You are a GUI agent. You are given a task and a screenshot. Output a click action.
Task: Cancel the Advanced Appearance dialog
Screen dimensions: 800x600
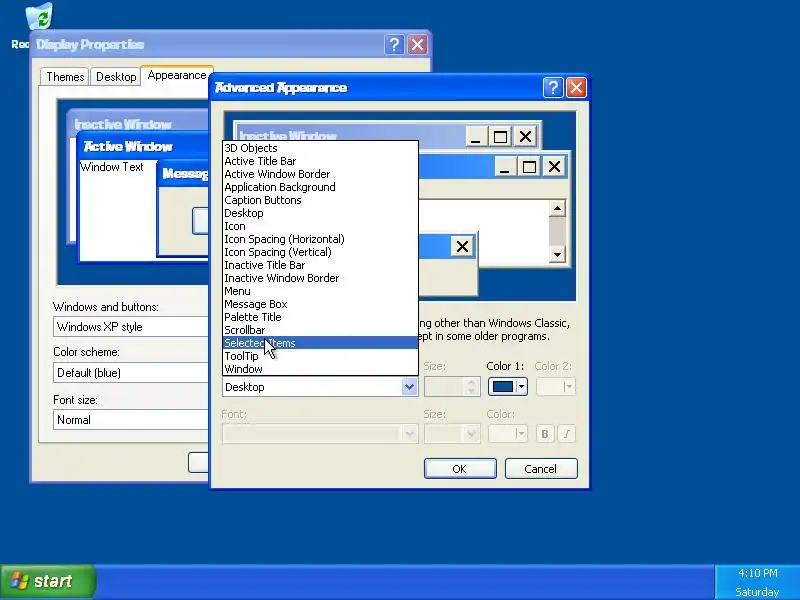541,469
